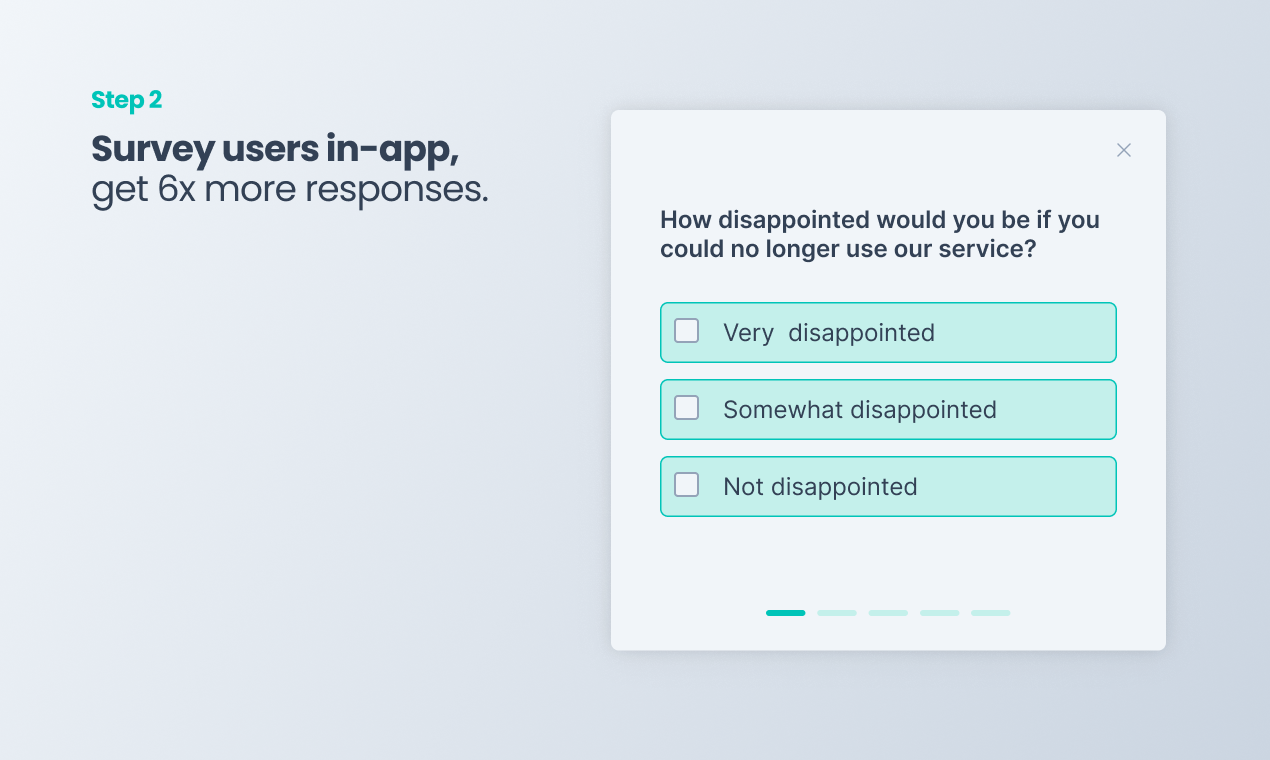Jump to fifth survey step indicator
This screenshot has width=1270, height=760.
(991, 613)
